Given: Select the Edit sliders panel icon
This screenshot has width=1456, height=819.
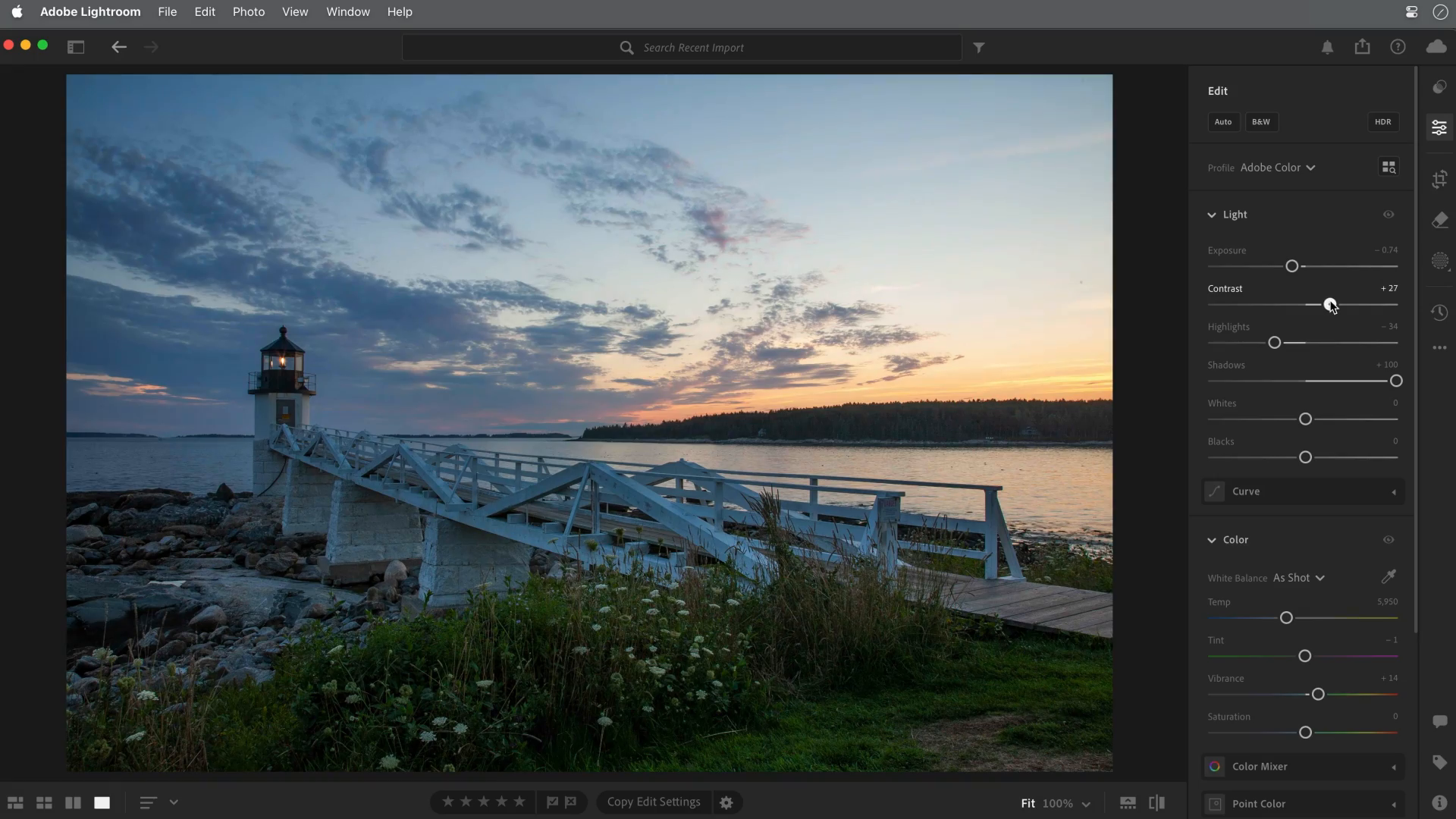Looking at the screenshot, I should (1439, 127).
